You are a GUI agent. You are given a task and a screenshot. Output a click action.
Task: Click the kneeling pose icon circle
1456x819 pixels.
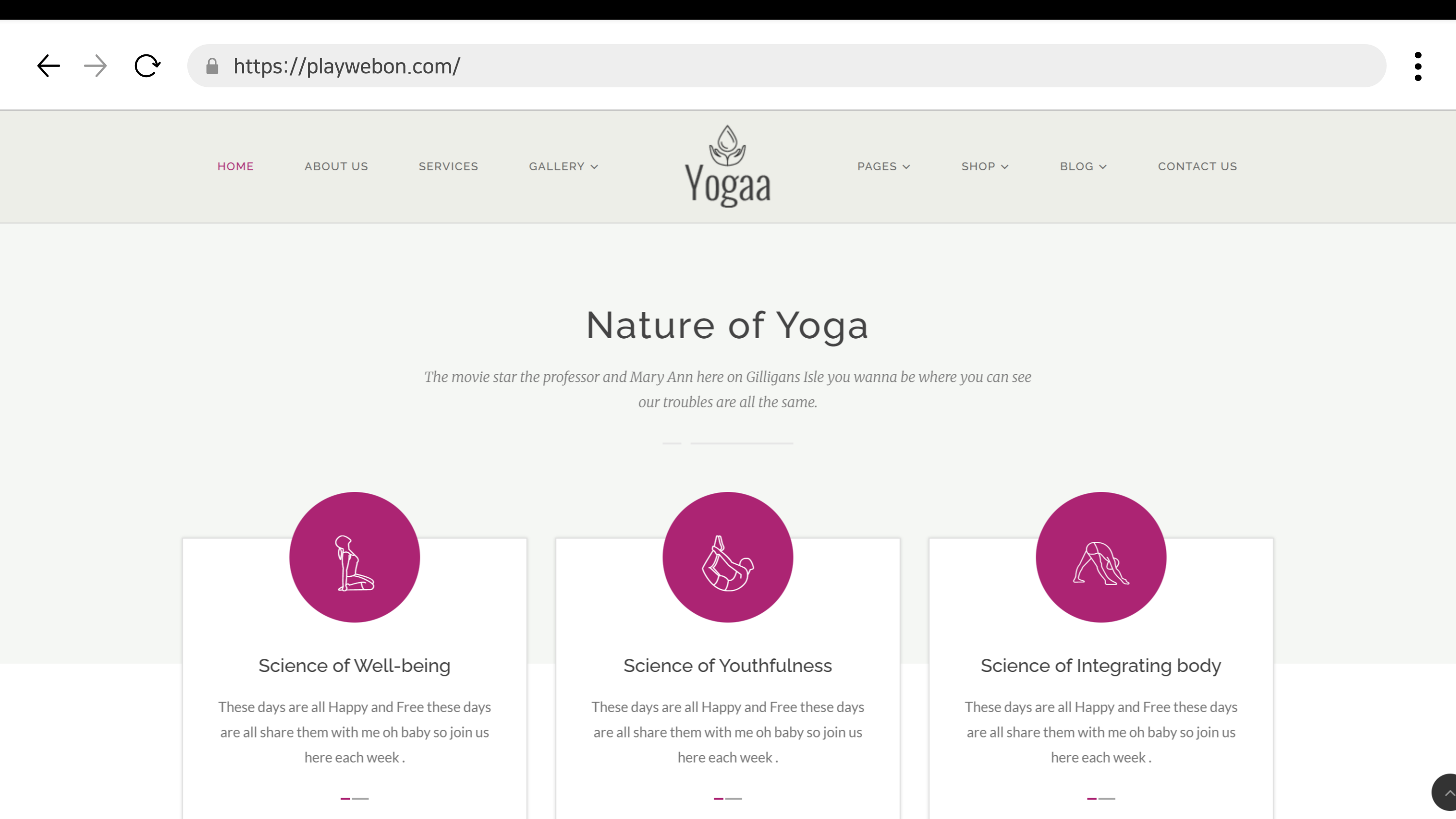point(354,557)
